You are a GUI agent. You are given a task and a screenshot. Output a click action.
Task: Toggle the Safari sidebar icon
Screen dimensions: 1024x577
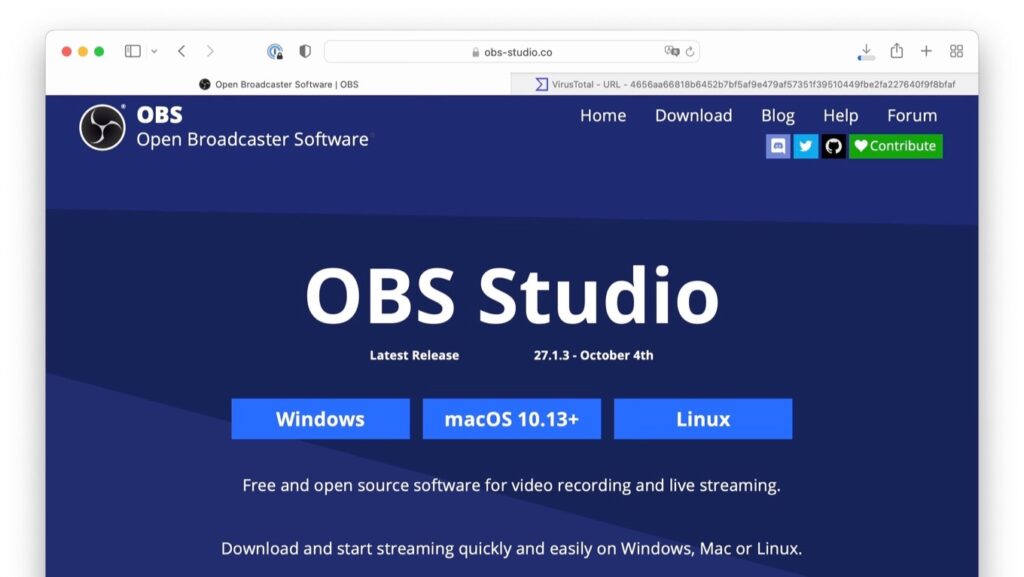(132, 50)
